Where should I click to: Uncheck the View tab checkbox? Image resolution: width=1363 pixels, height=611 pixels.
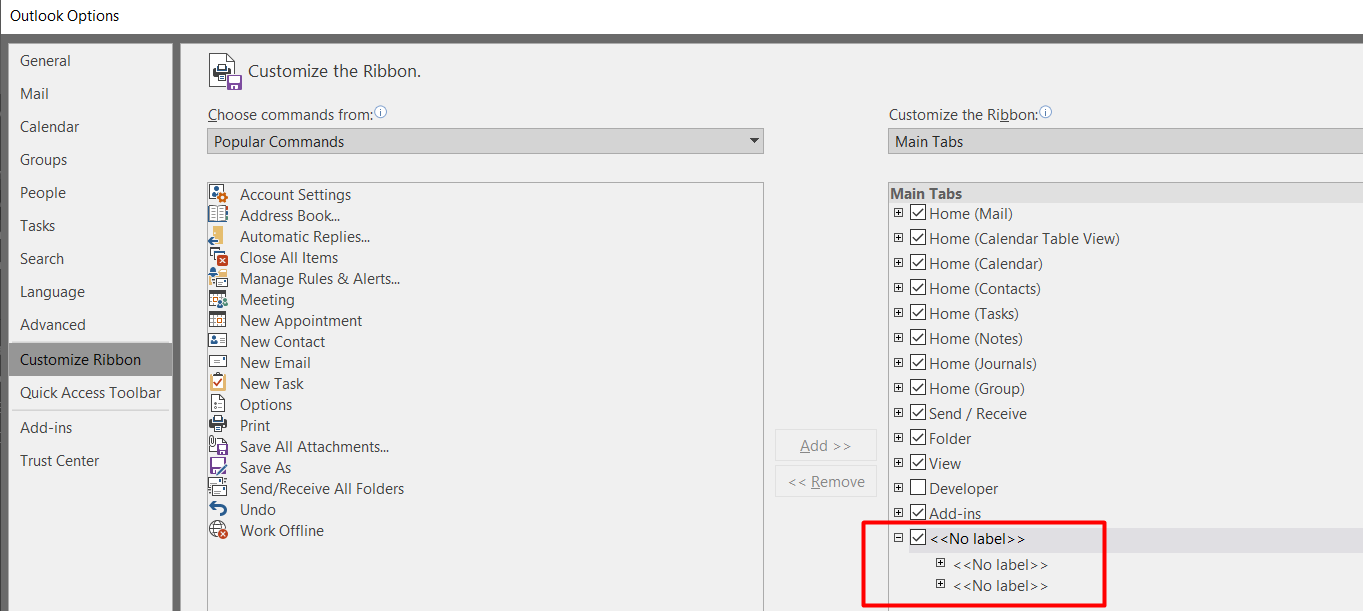point(918,463)
